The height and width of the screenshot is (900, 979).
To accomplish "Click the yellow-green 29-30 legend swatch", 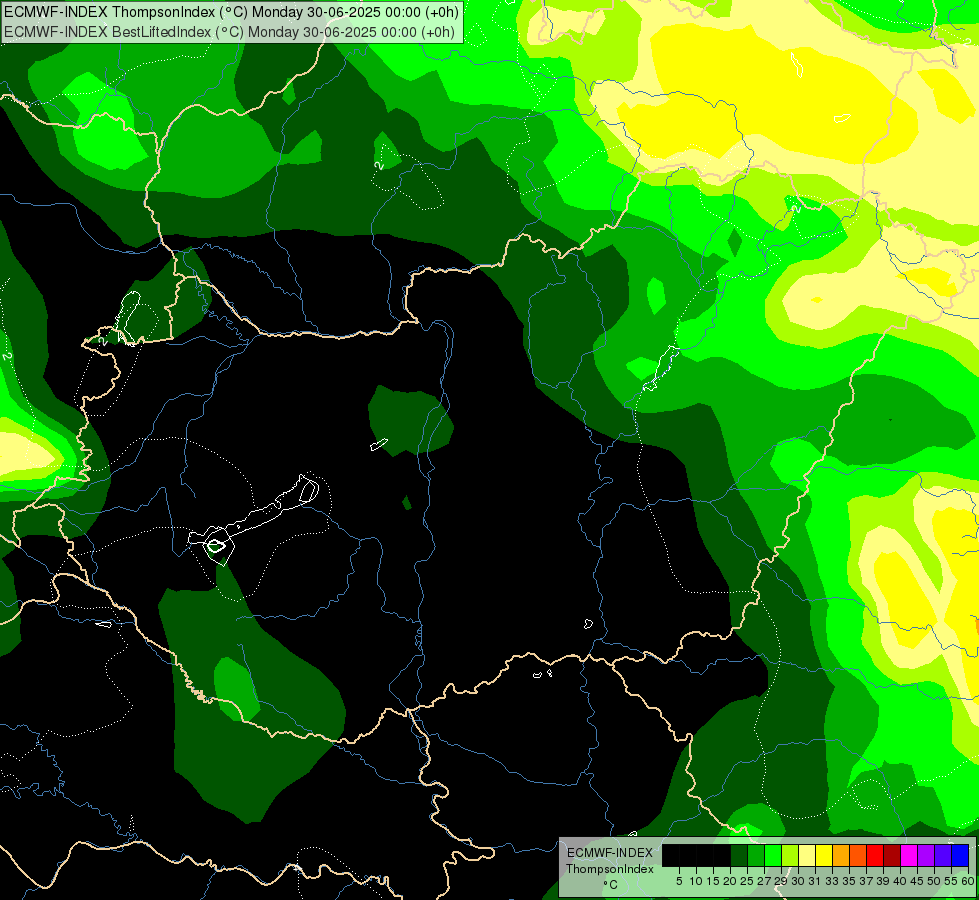I will coord(790,855).
